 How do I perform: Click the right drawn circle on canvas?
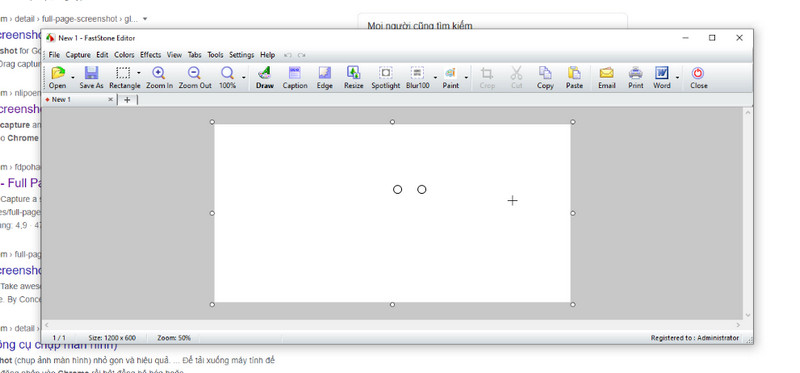point(421,189)
